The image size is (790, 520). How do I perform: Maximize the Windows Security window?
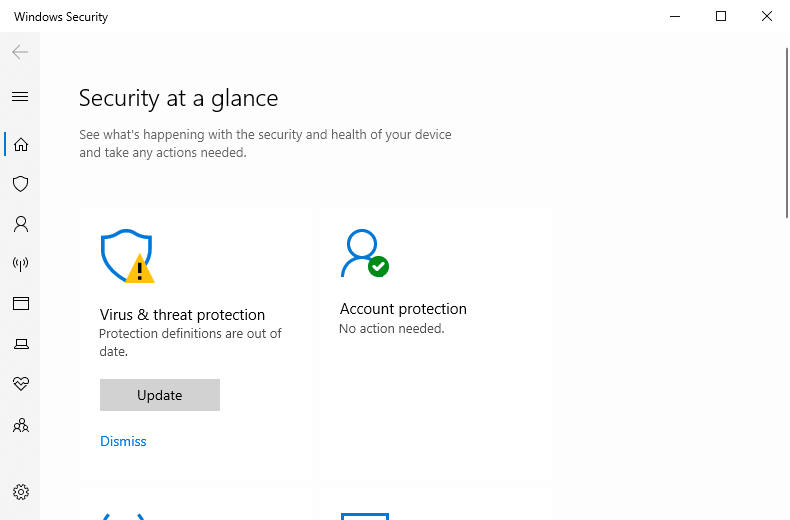click(721, 16)
